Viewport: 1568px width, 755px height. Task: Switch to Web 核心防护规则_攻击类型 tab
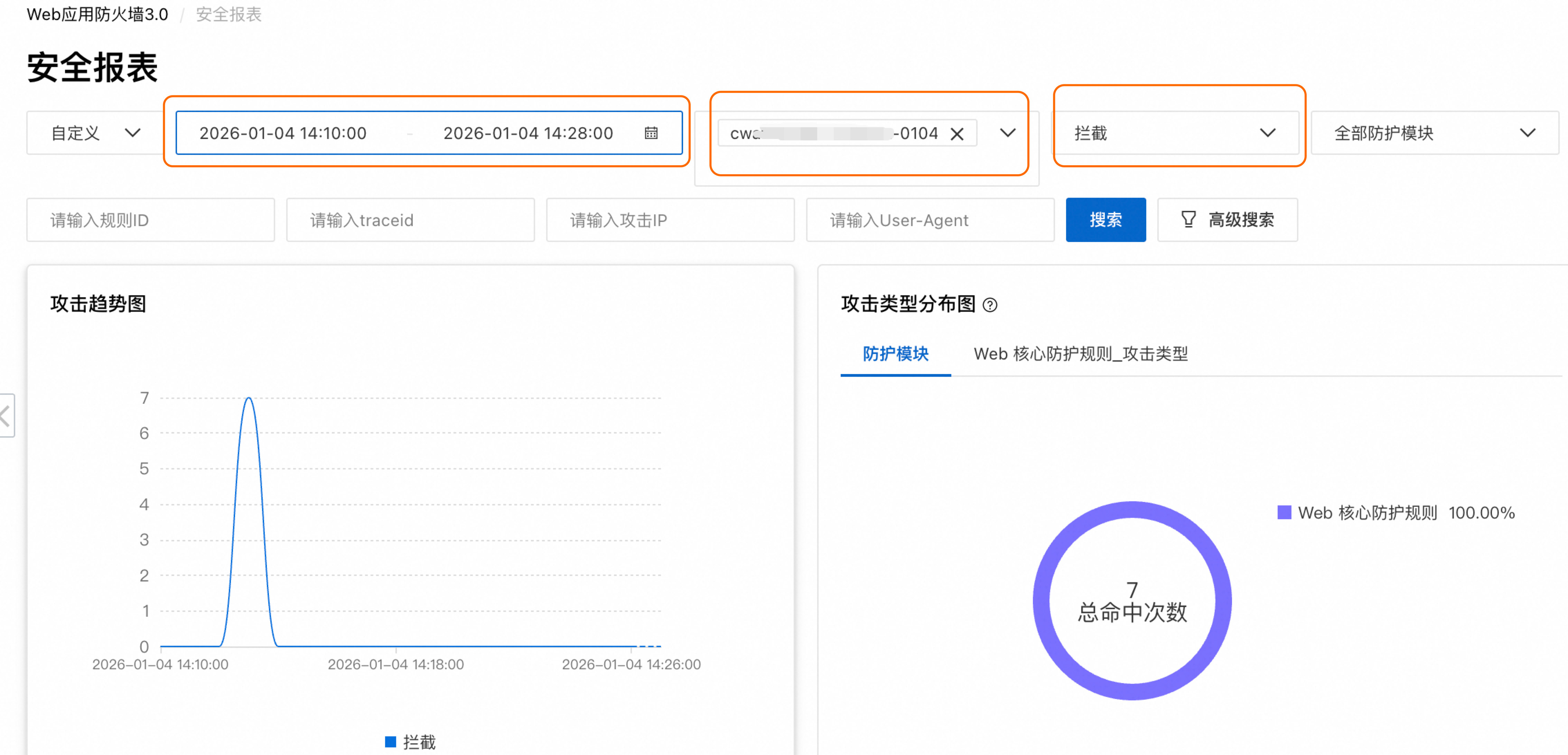1080,354
